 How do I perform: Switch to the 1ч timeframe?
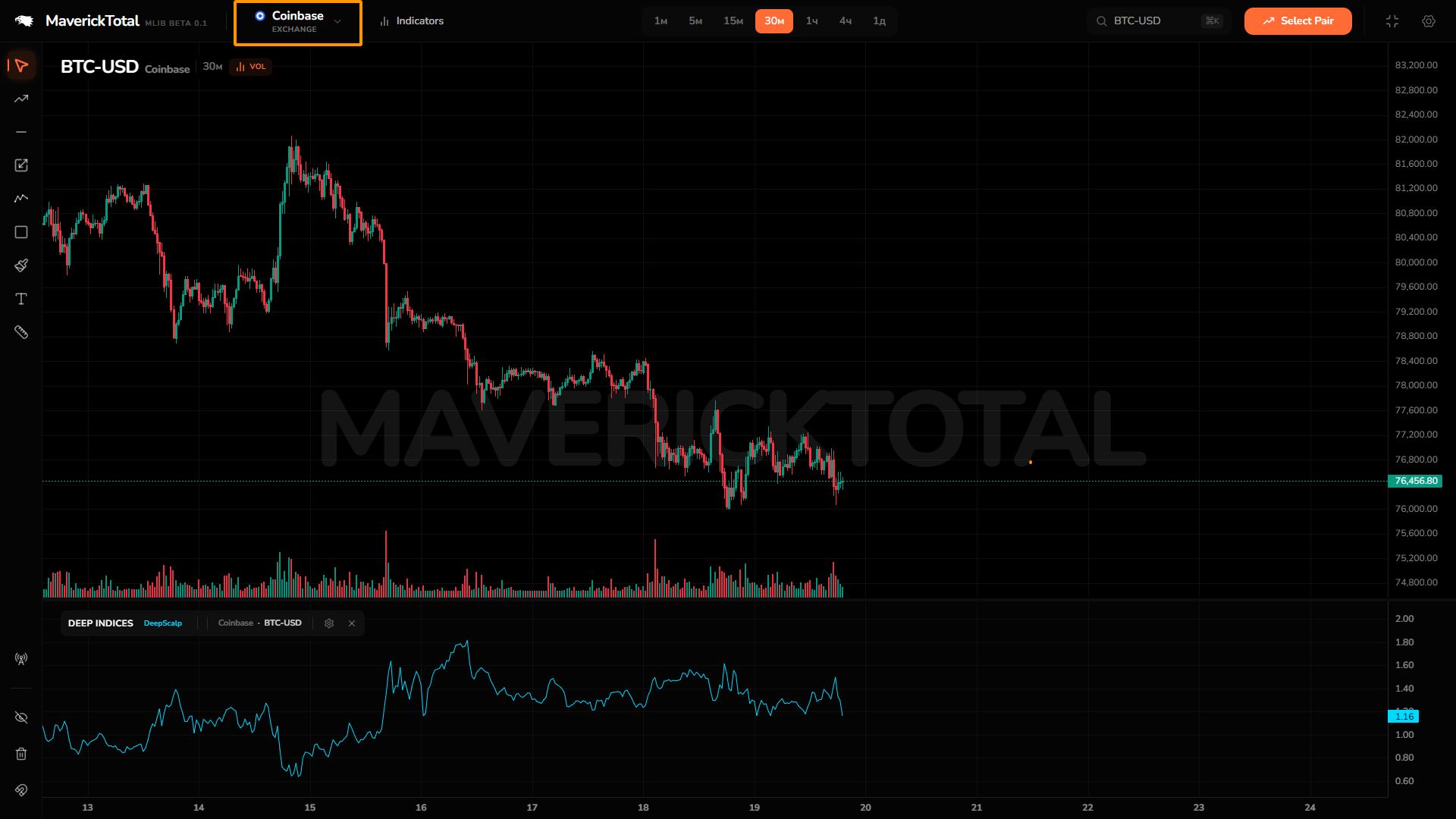point(812,21)
